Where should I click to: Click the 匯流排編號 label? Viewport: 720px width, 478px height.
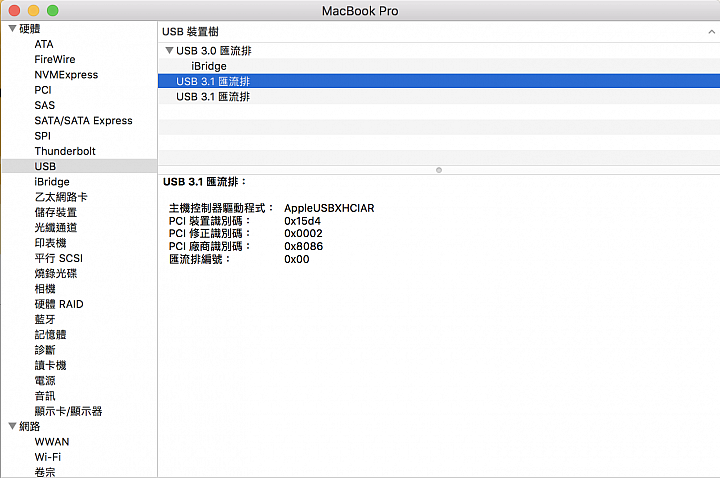tap(200, 259)
